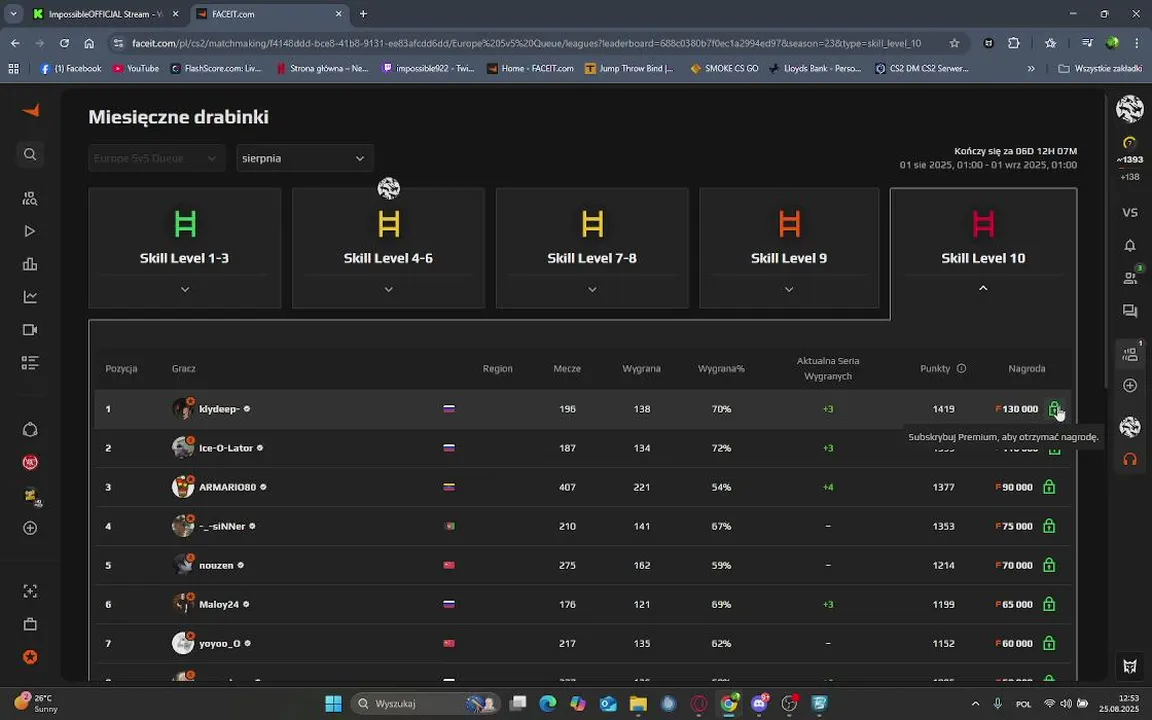The image size is (1152, 720).
Task: Open the focus frame icon in sidebar
Action: [30, 591]
